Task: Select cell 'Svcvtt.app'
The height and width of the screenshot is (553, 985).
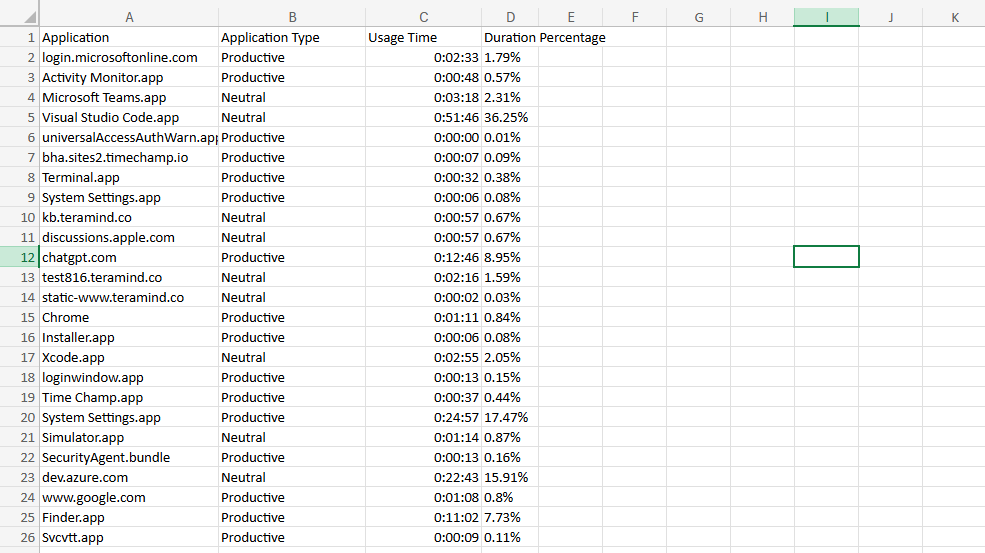Action: pyautogui.click(x=129, y=537)
